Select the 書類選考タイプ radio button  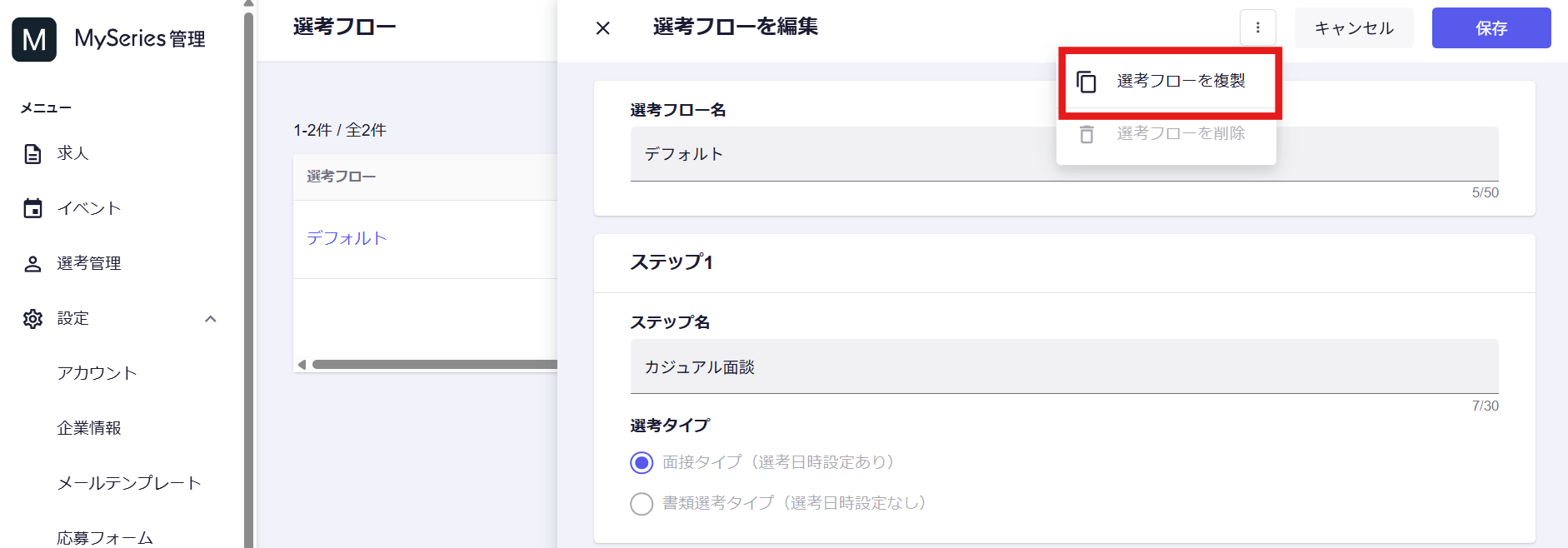641,503
